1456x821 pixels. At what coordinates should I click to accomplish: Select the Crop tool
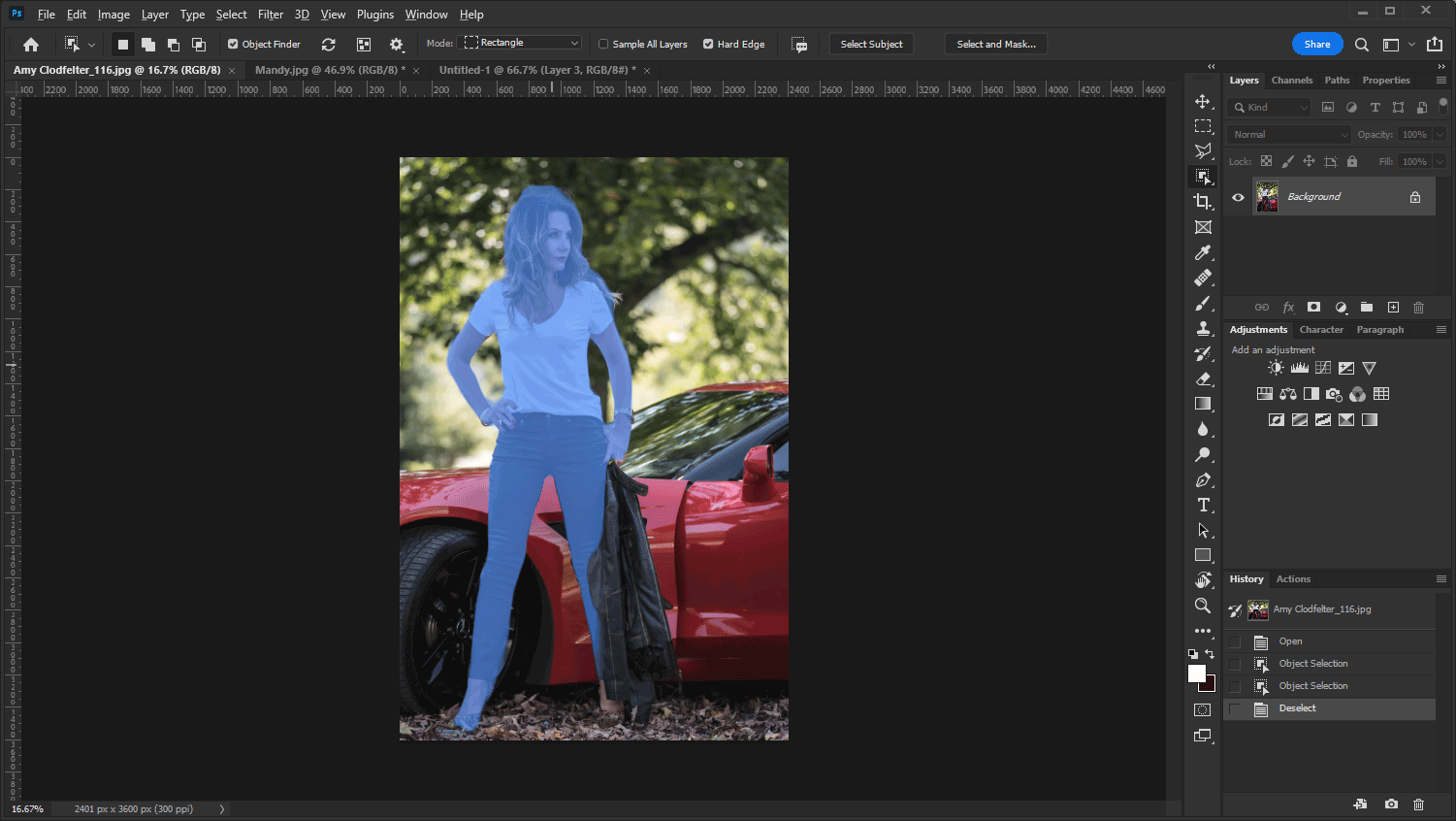coord(1203,202)
